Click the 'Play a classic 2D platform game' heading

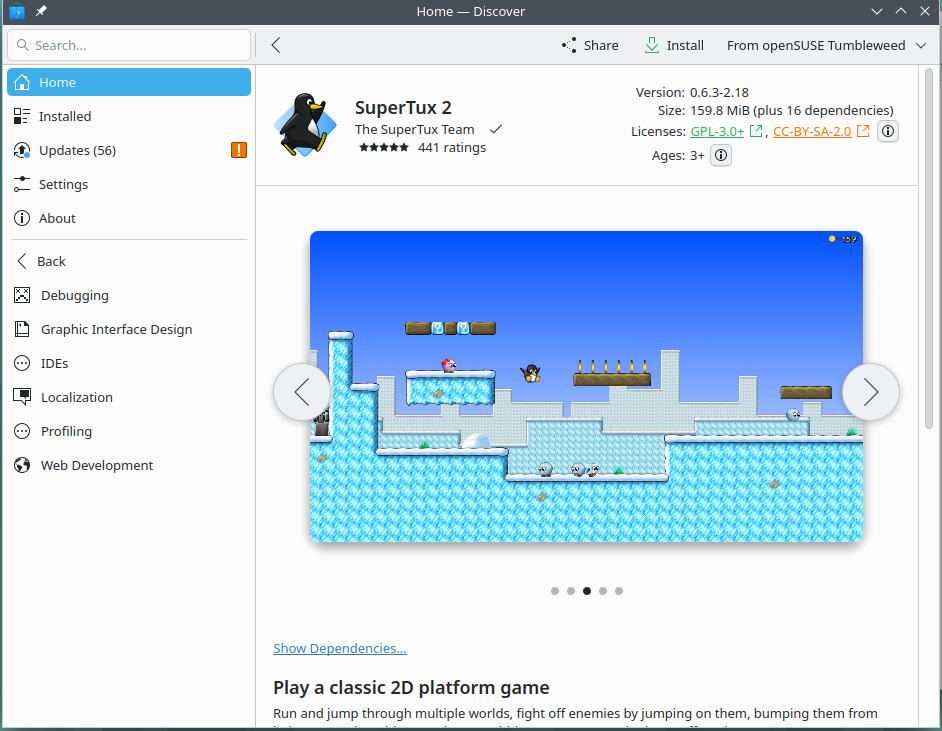click(411, 687)
